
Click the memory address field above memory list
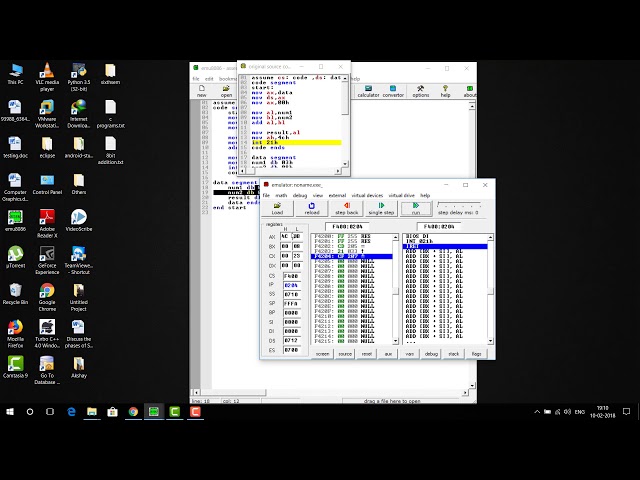(x=347, y=227)
